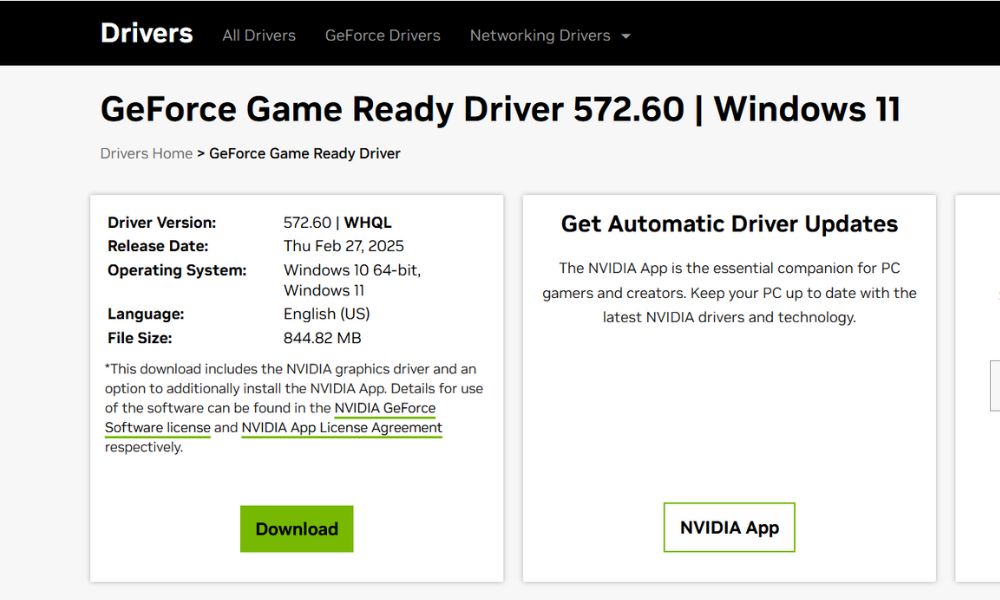Open the NVIDIA GeForce Software license link
1000x600 pixels.
point(385,408)
